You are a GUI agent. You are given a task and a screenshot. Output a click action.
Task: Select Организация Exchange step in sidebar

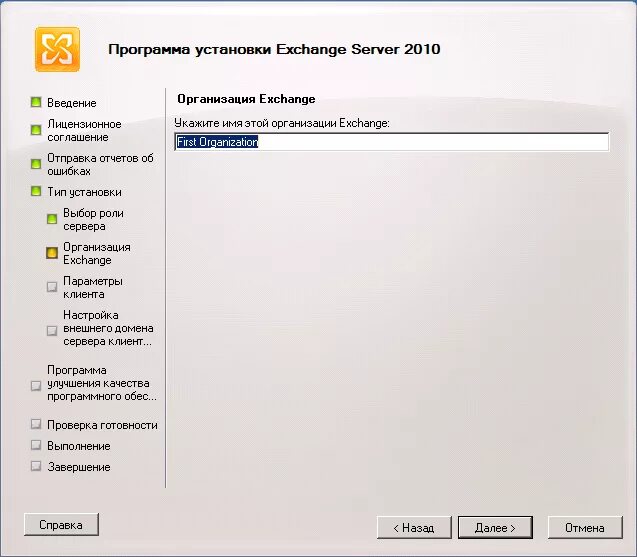click(x=97, y=253)
